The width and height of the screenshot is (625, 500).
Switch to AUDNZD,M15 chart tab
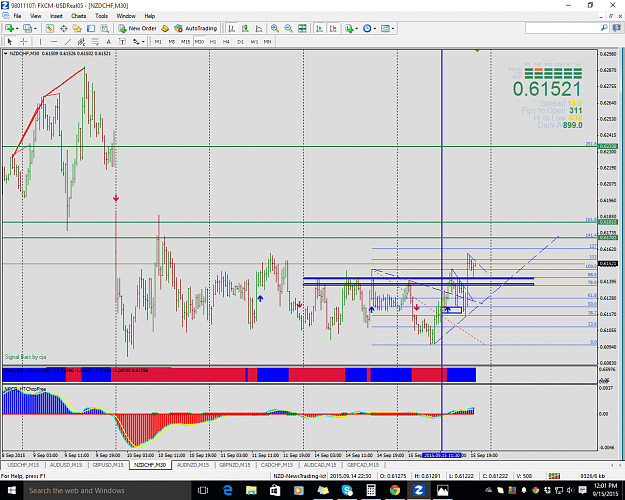(193, 465)
